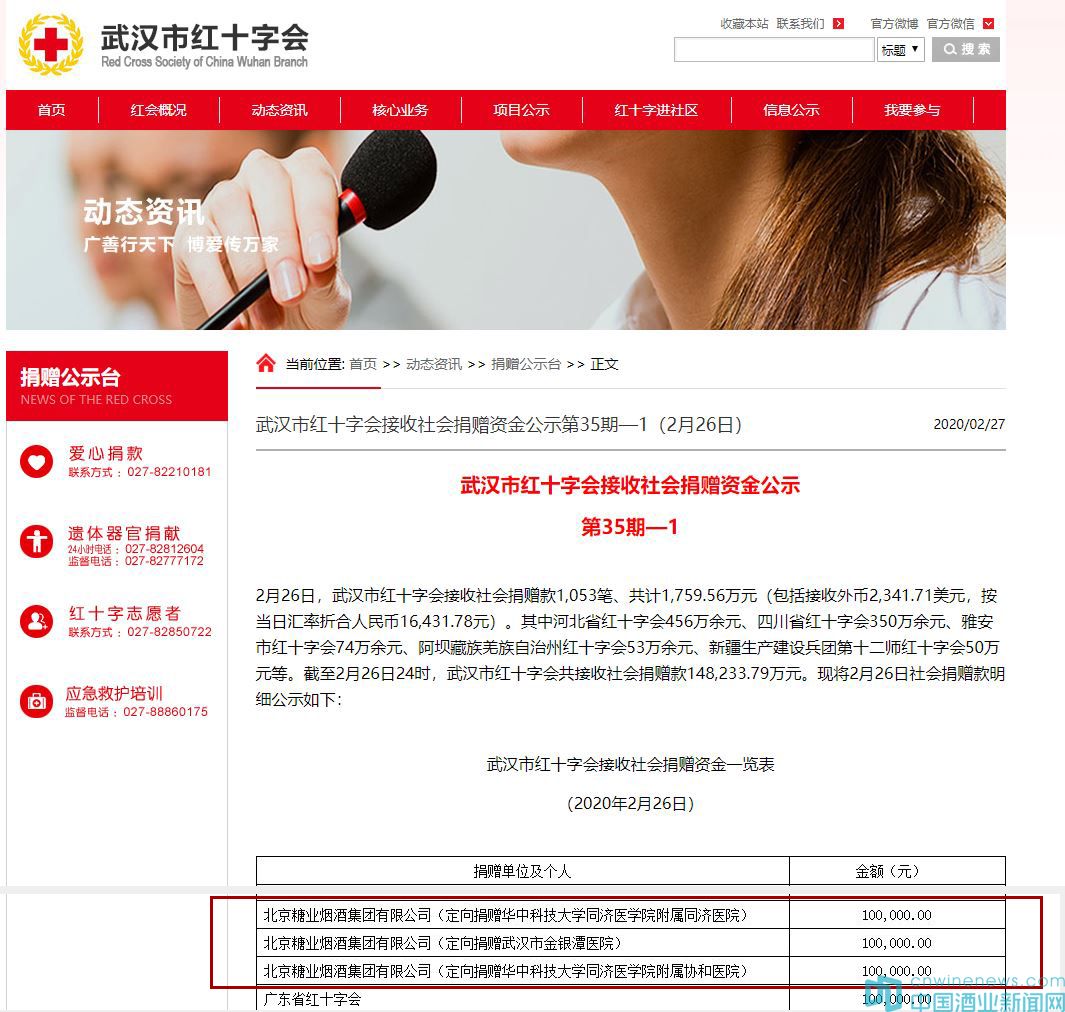
Task: Select 信息公示 from the red menu
Action: tap(791, 110)
